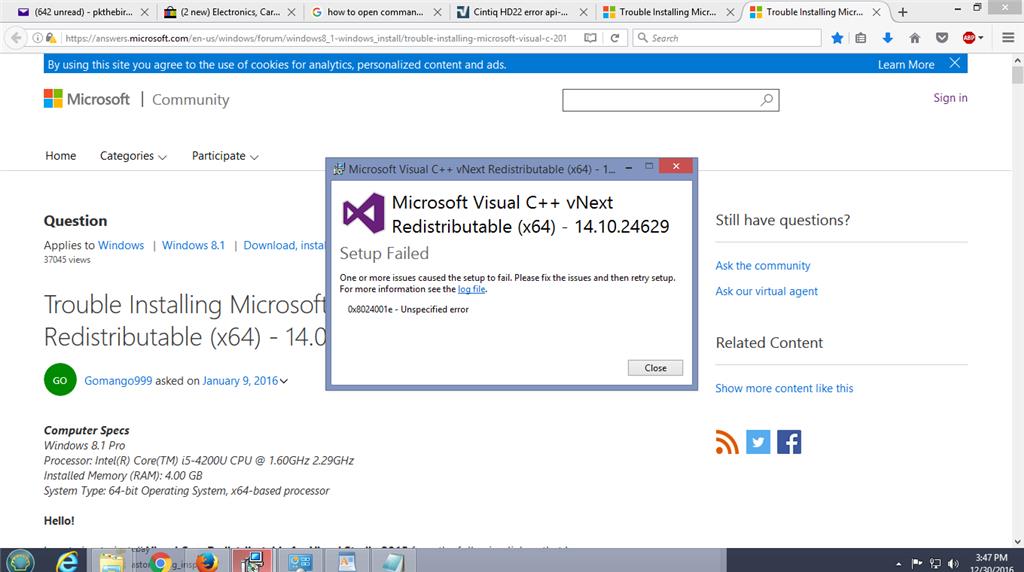Click the community search magnifier icon
1024x572 pixels.
767,99
